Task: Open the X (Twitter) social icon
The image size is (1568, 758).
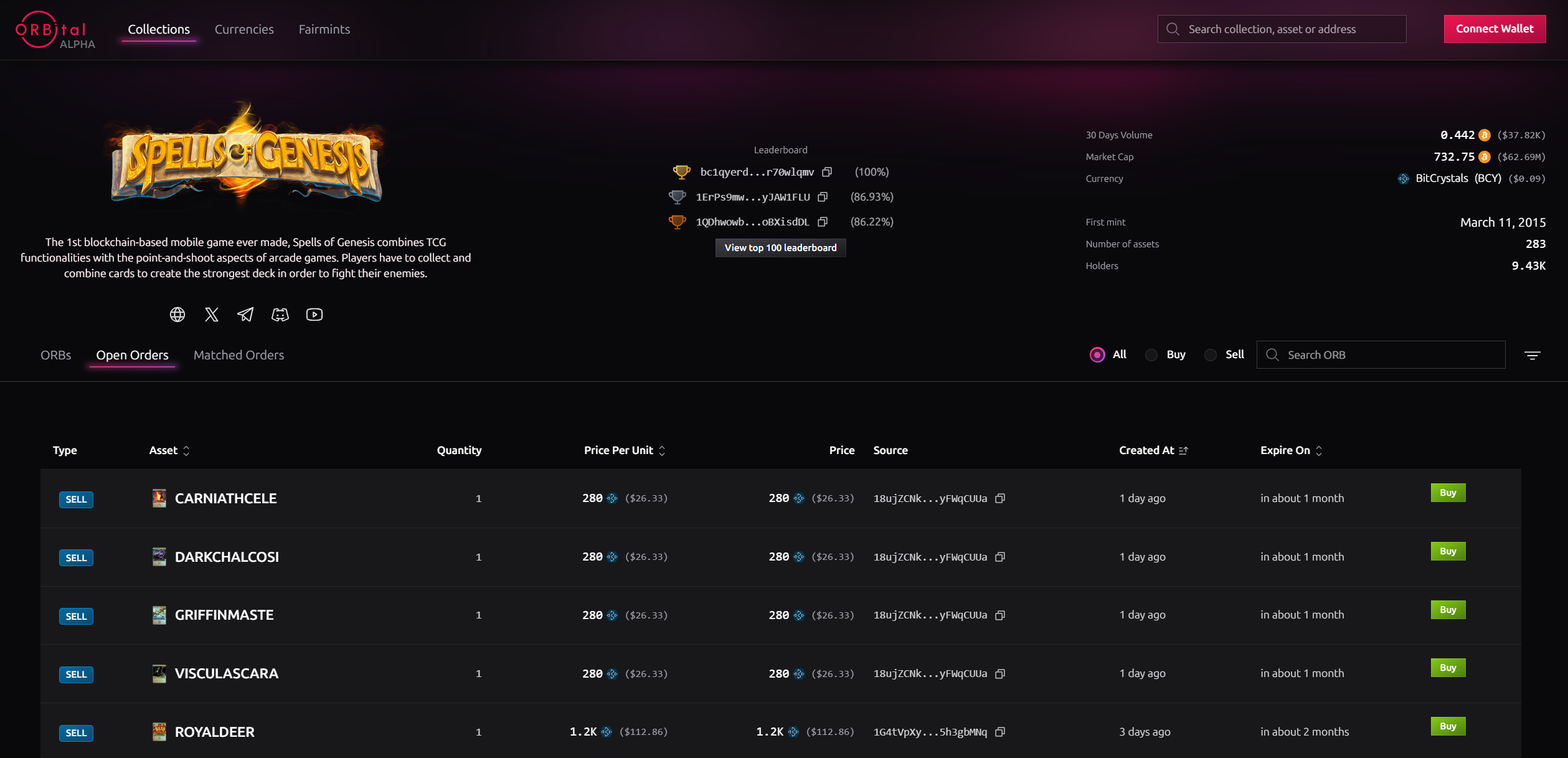Action: click(x=212, y=315)
